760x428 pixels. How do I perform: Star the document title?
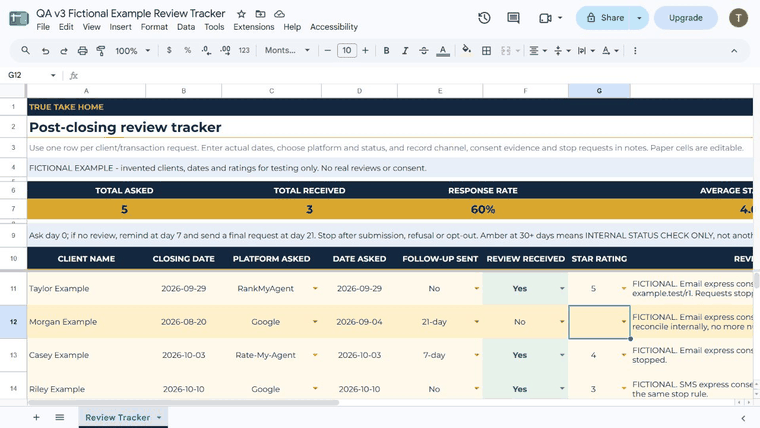pyautogui.click(x=241, y=14)
